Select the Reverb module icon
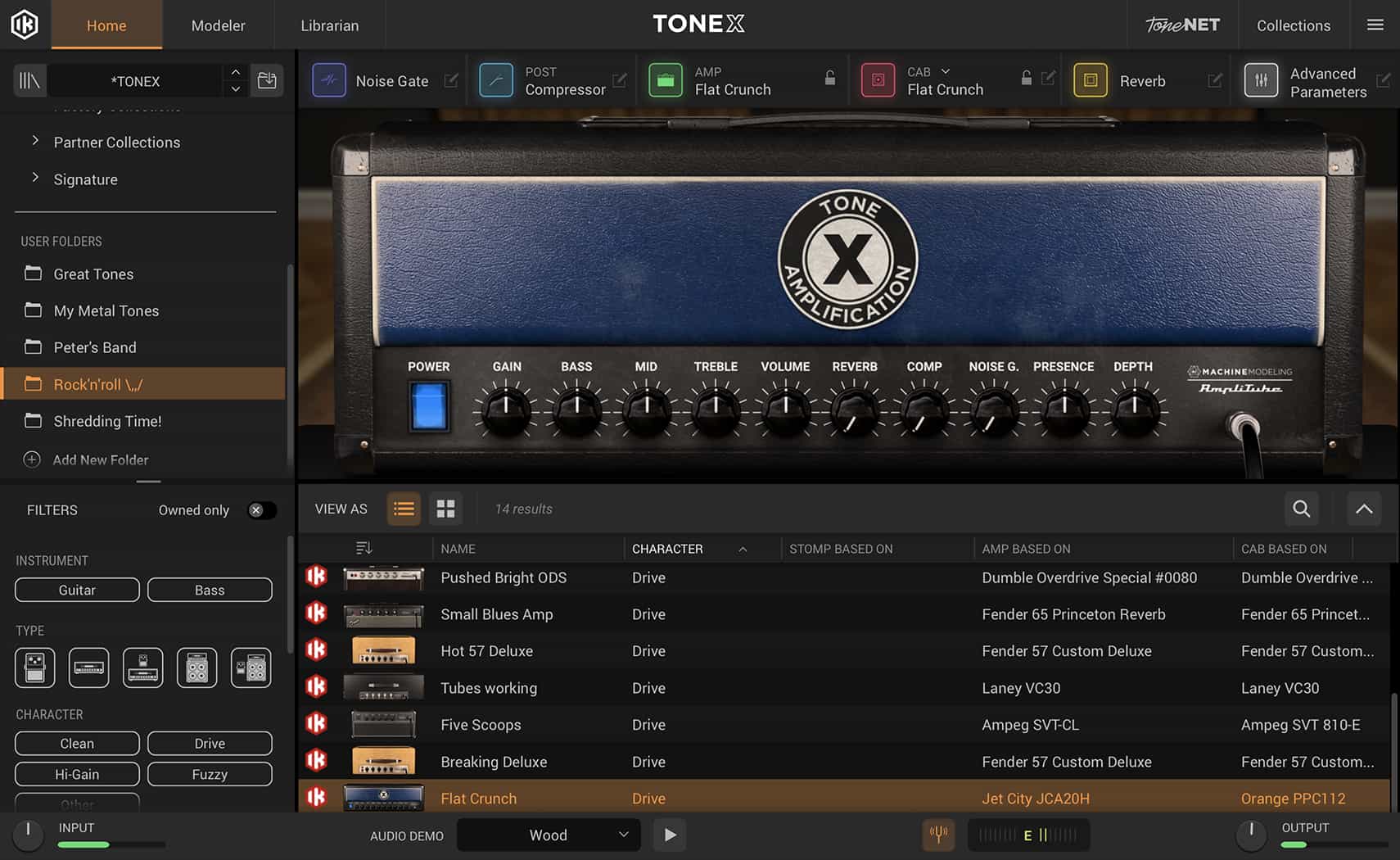 point(1091,80)
